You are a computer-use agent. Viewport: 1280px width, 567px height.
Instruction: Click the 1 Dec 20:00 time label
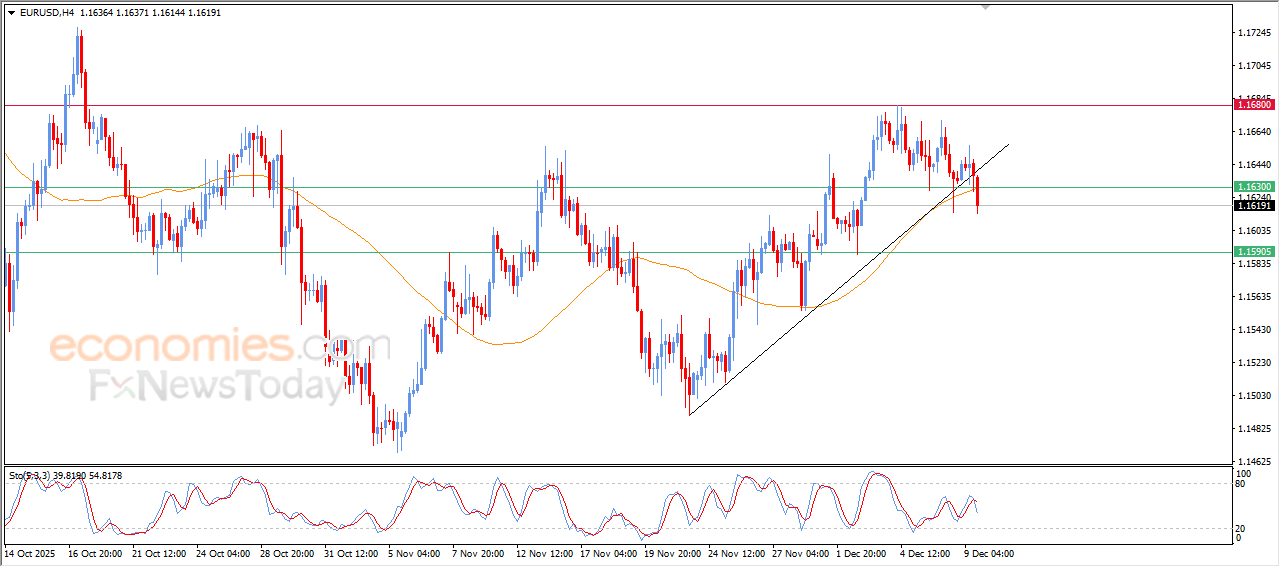click(x=859, y=552)
